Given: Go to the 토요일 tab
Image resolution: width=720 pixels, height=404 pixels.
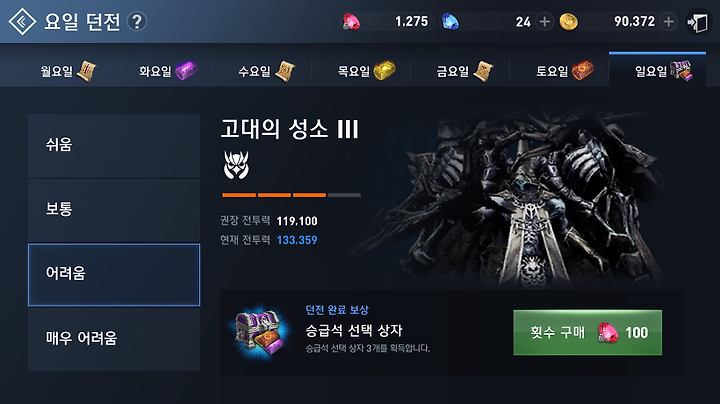Looking at the screenshot, I should pos(564,71).
